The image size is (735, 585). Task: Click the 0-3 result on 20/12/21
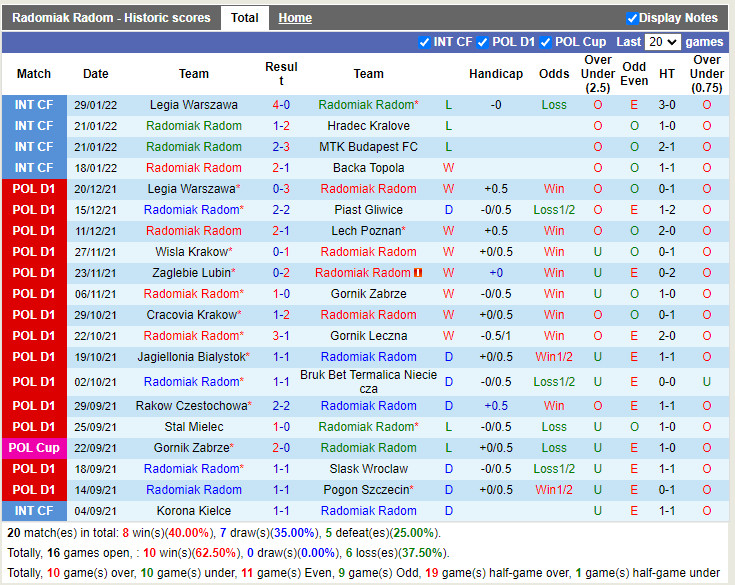281,189
